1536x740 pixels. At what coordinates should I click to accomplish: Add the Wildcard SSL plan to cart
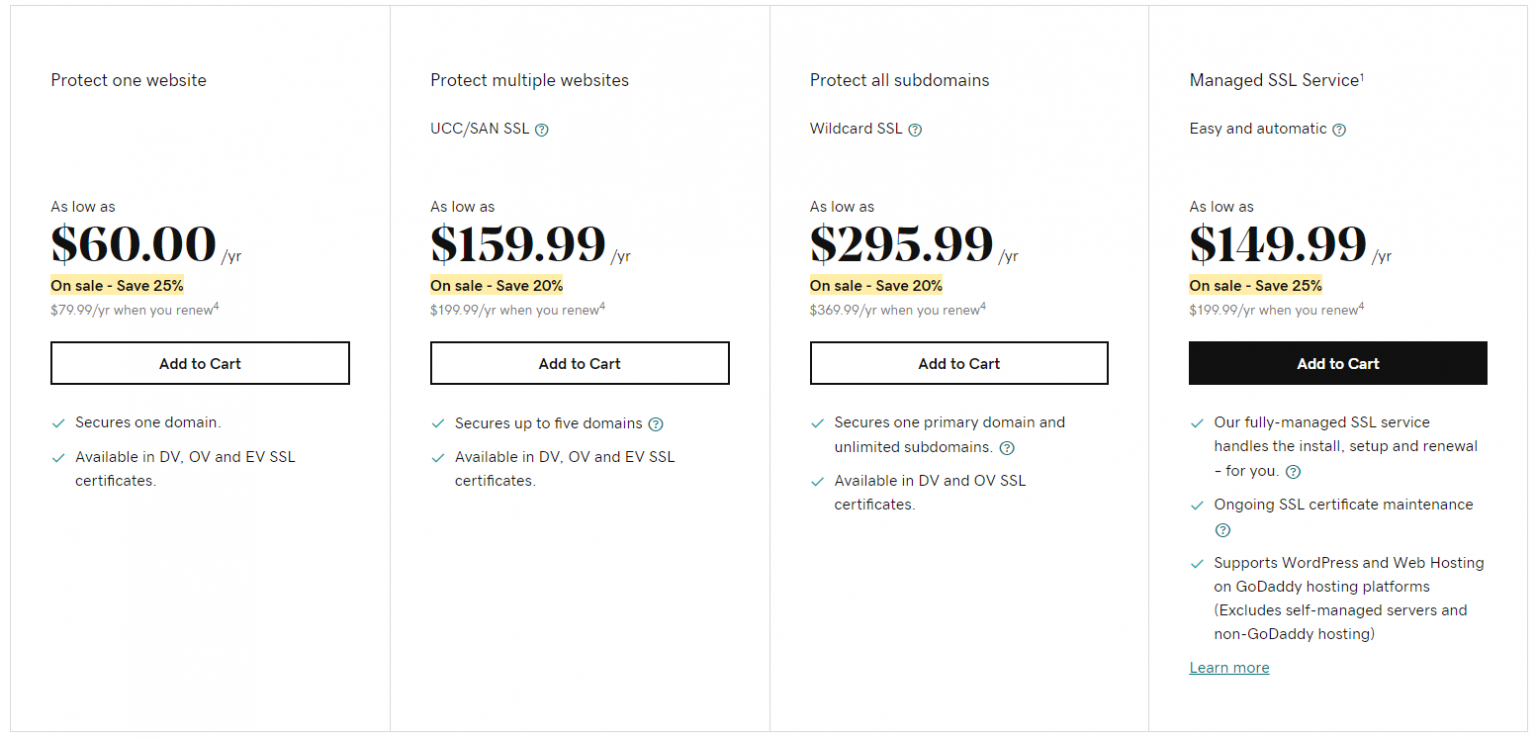pyautogui.click(x=958, y=363)
